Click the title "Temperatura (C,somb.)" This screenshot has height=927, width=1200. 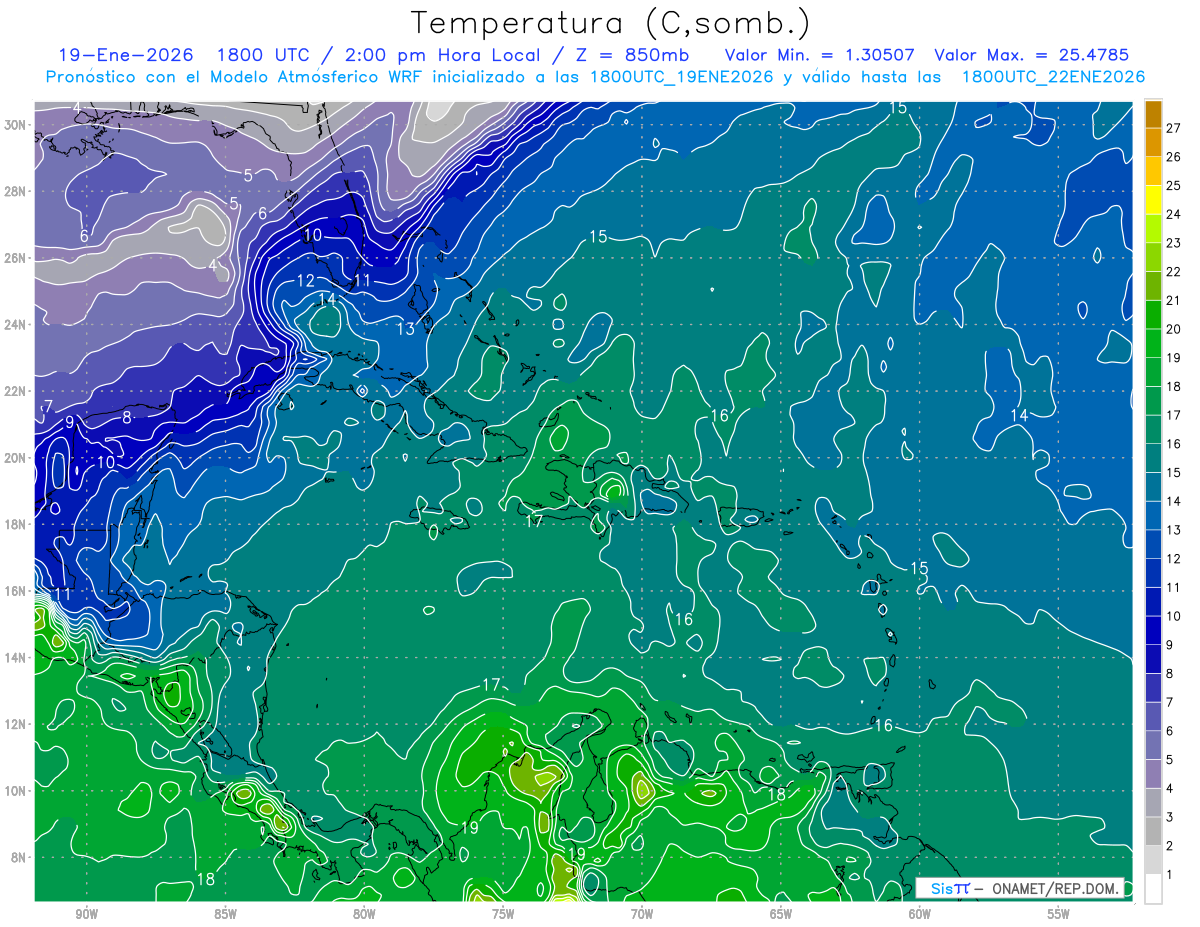tap(611, 24)
